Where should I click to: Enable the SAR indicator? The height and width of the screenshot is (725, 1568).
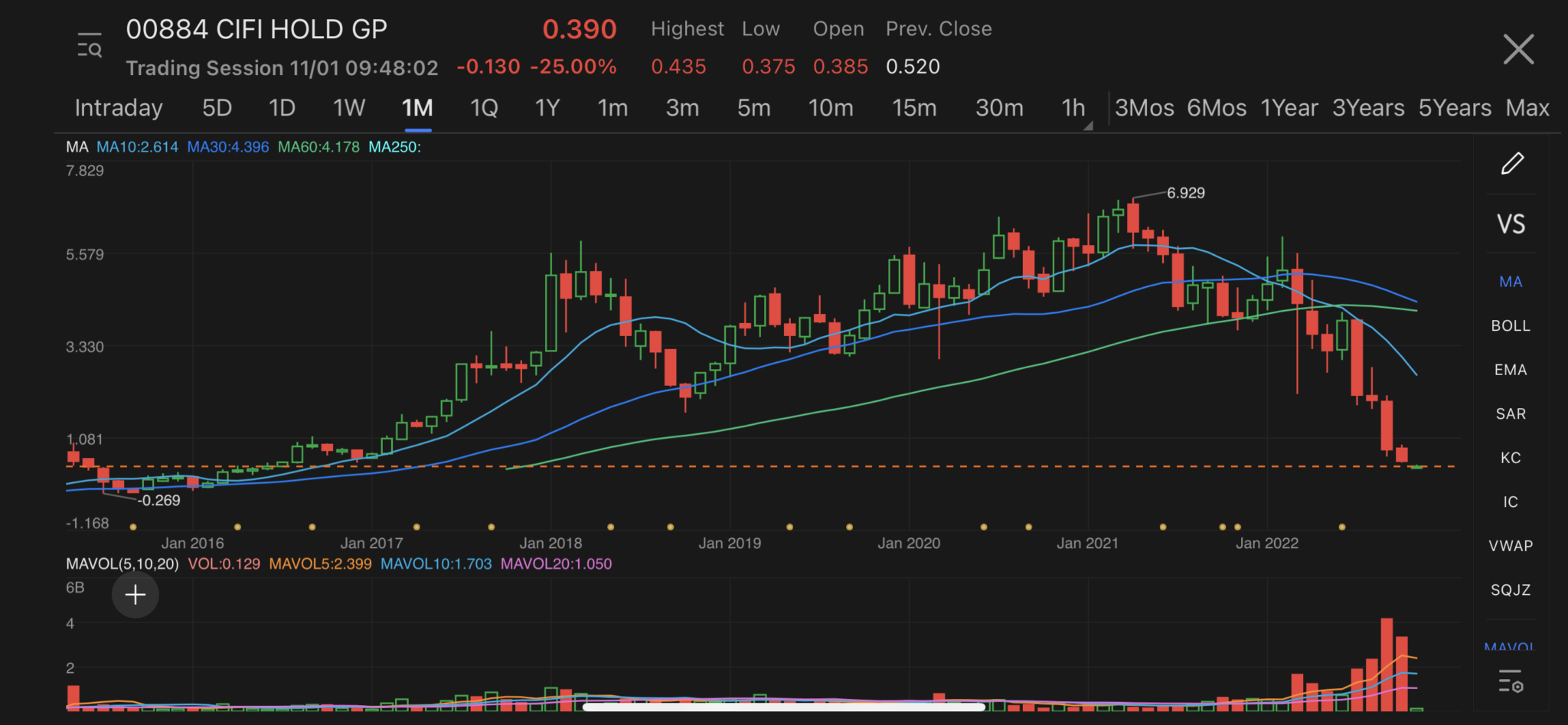pyautogui.click(x=1511, y=414)
